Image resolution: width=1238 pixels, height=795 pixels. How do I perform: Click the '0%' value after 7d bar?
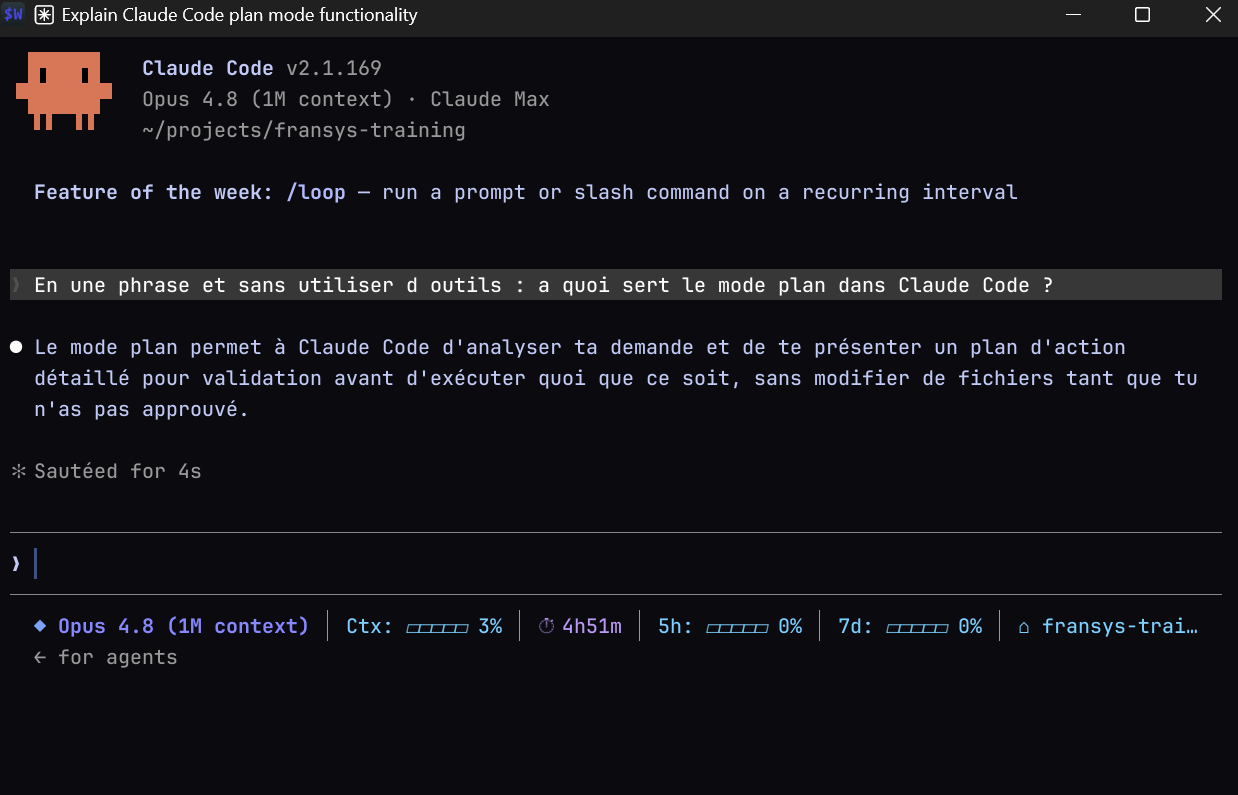click(x=970, y=626)
